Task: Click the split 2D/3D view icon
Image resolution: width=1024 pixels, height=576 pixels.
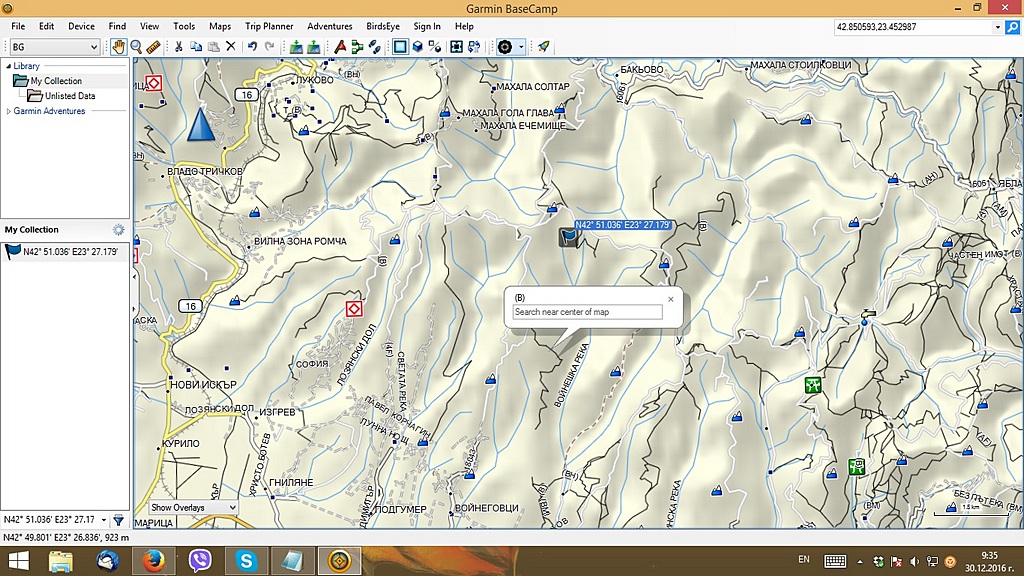Action: [434, 46]
